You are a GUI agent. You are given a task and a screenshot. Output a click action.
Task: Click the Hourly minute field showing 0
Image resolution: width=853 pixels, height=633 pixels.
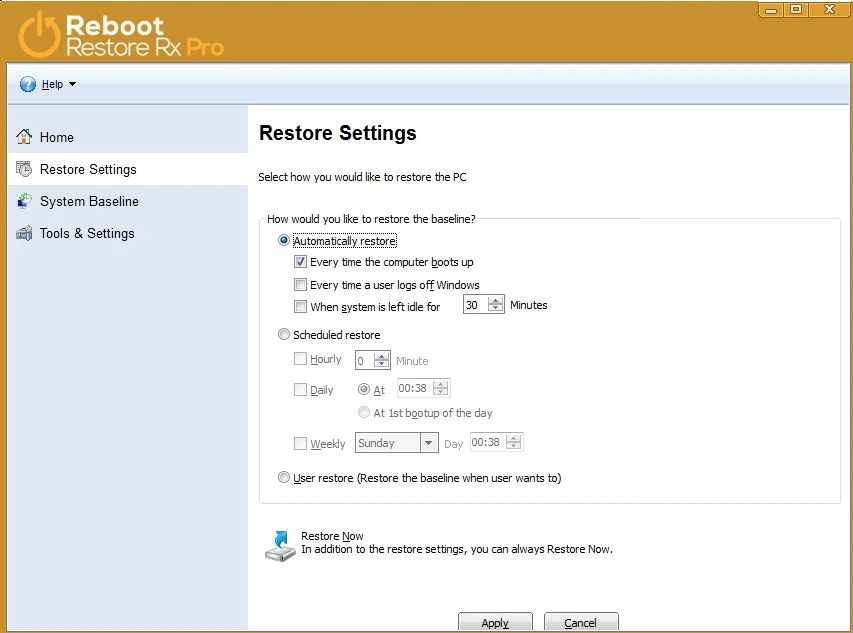tap(364, 361)
